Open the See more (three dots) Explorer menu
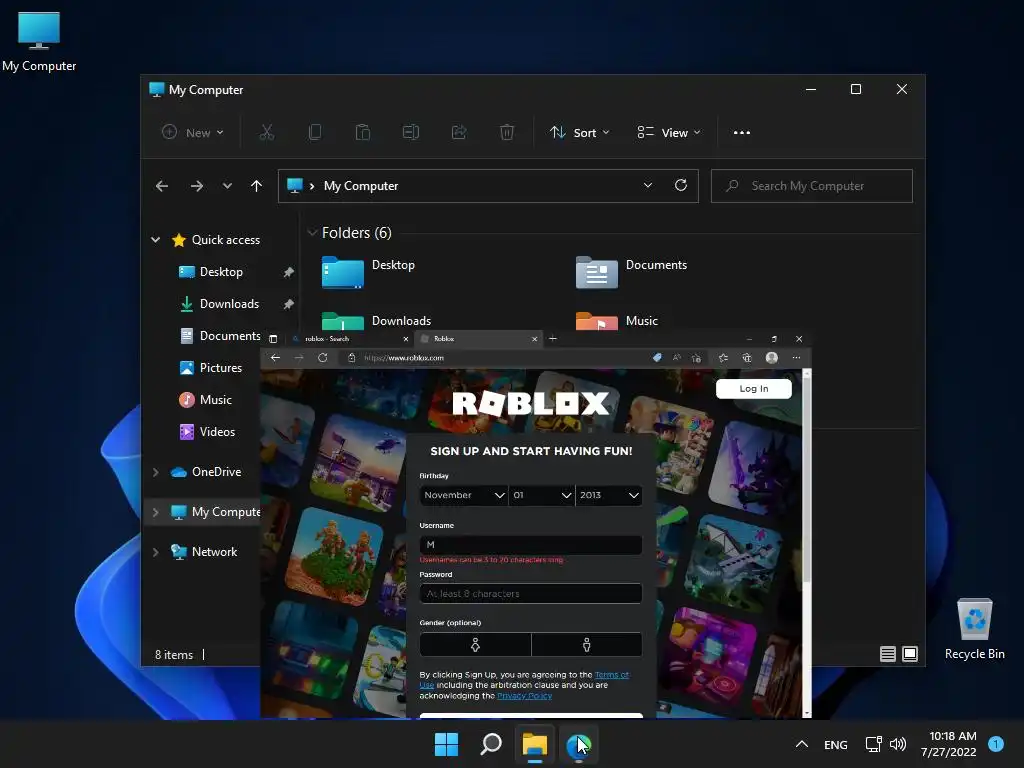Image resolution: width=1024 pixels, height=768 pixels. pos(742,133)
